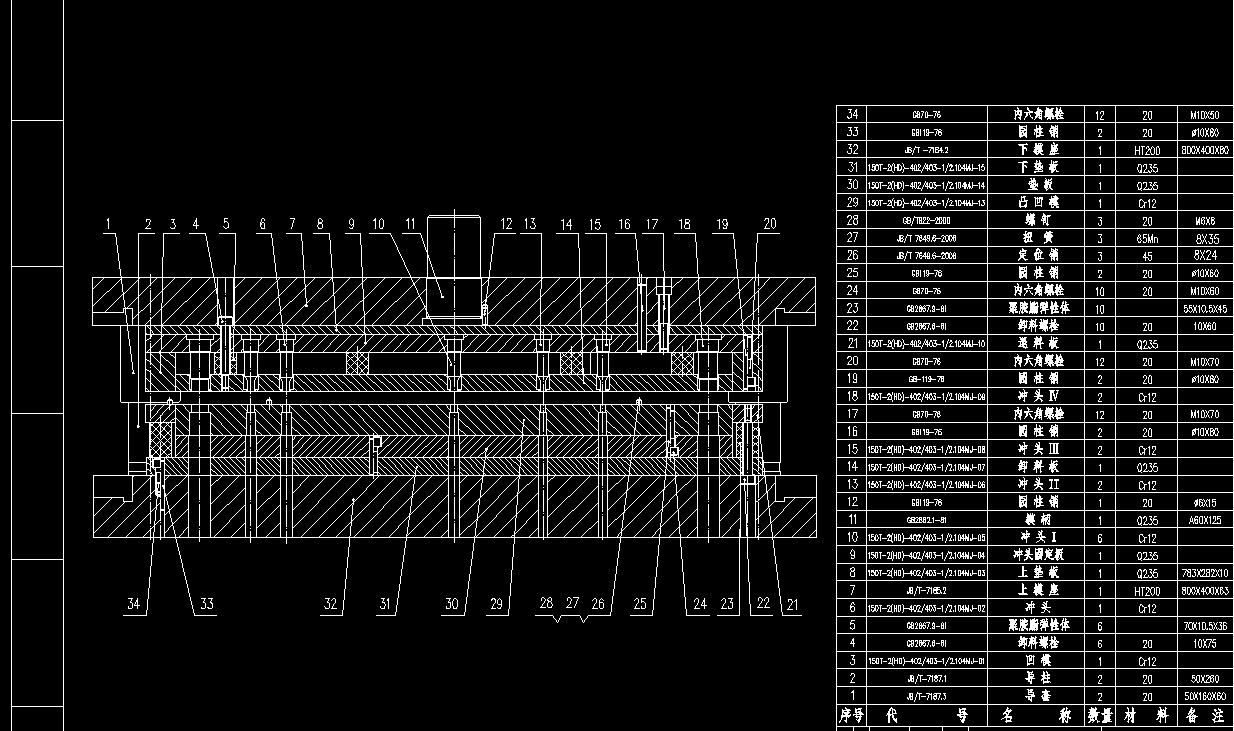Click the 783X282X10 specification cell
1234x731 pixels.
(1205, 573)
